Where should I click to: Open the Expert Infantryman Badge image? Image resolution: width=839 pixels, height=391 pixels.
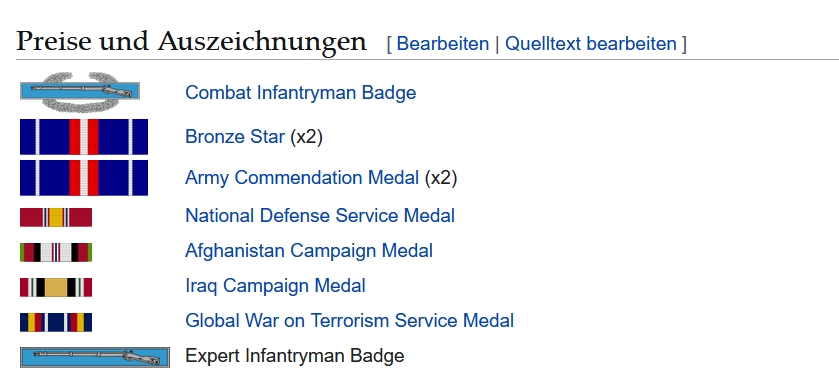pyautogui.click(x=95, y=357)
